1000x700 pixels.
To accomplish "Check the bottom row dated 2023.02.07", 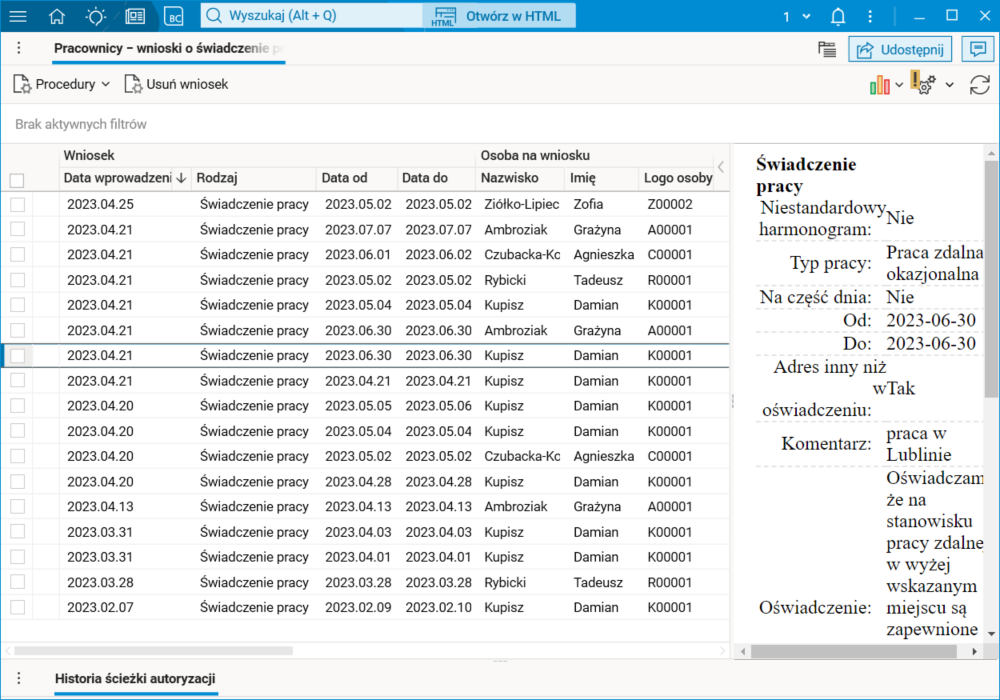I will click(x=16, y=607).
